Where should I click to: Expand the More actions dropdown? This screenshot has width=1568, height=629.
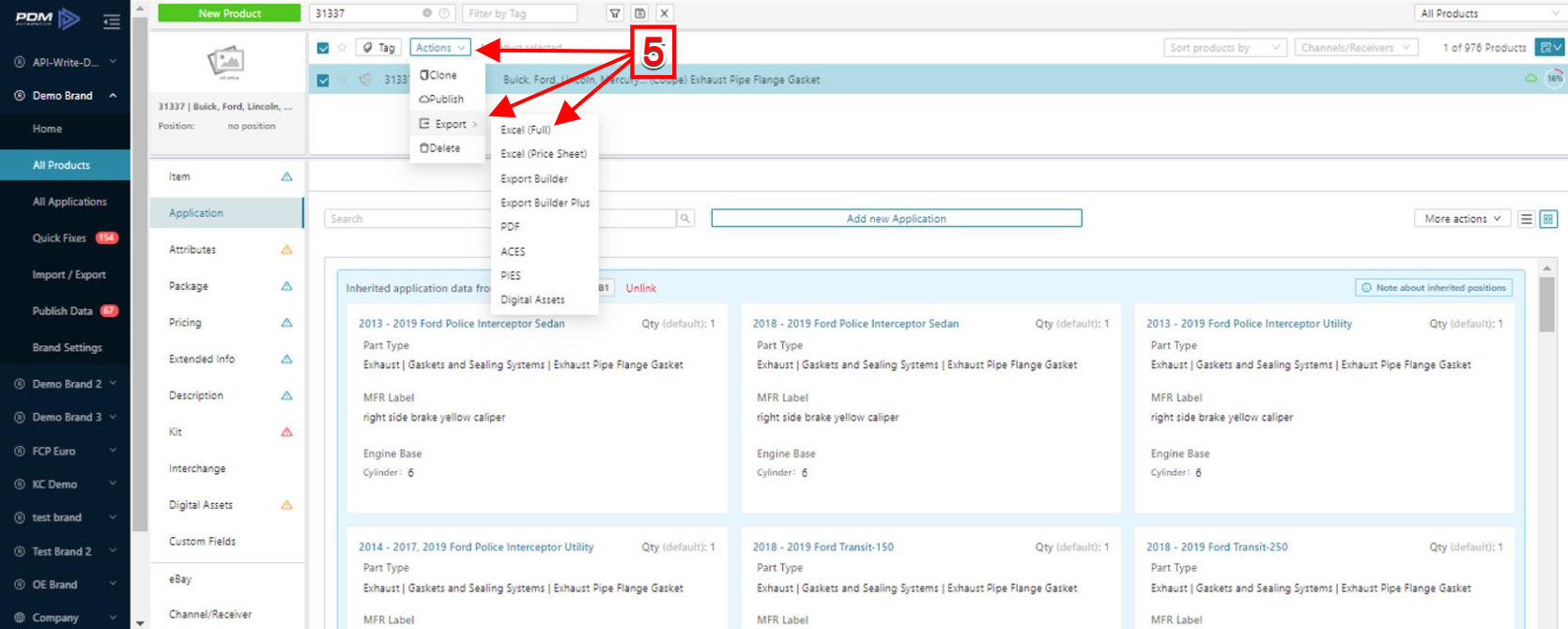(x=1462, y=219)
